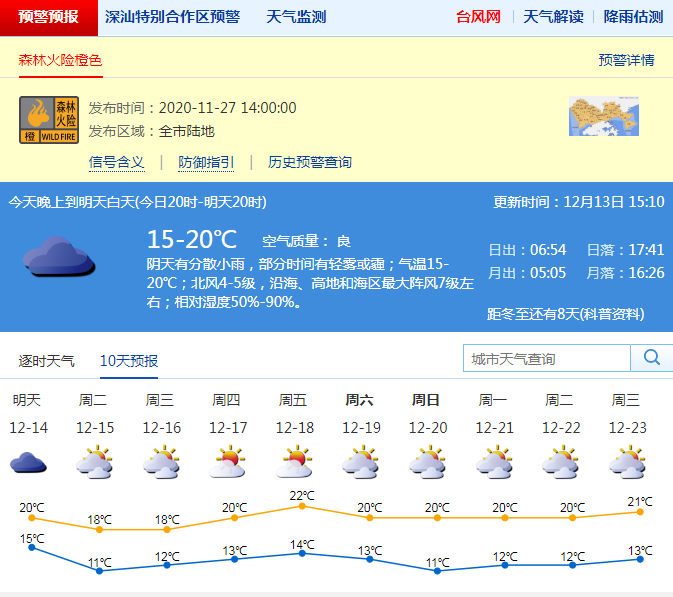Click the 防御指引 link

point(206,162)
